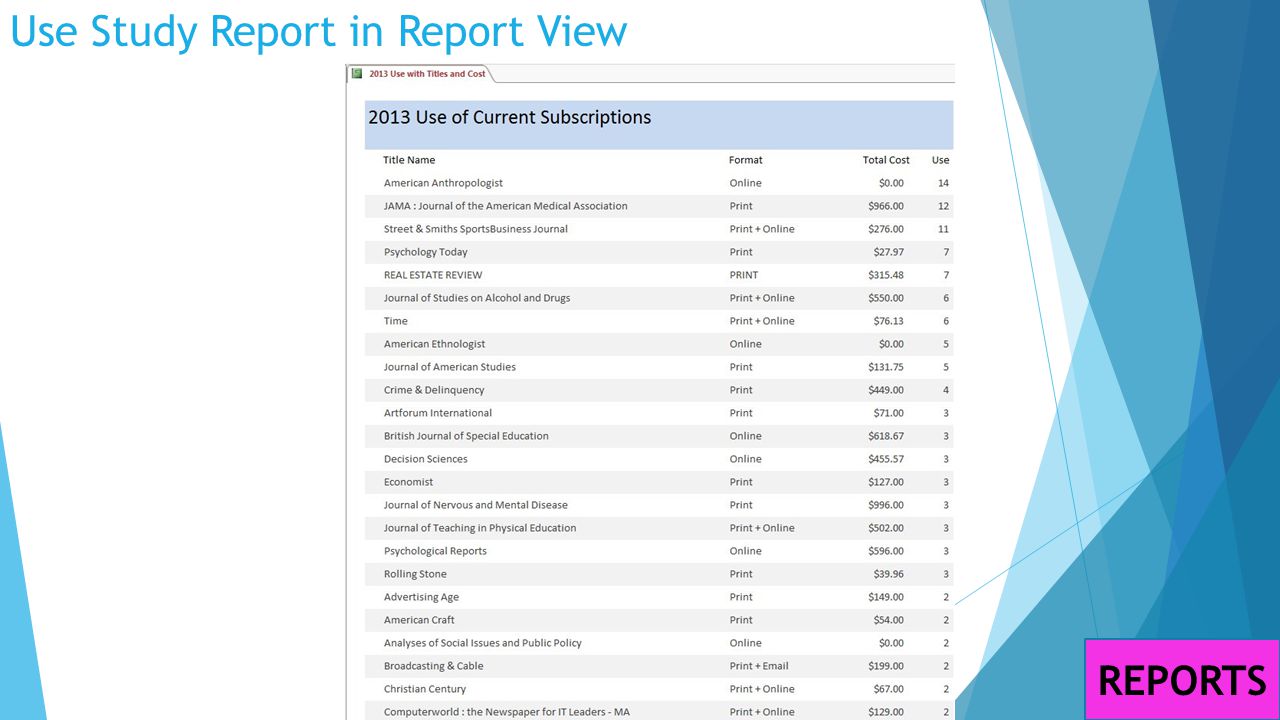Click the $550.00 cost value
This screenshot has height=720, width=1280.
(x=886, y=298)
